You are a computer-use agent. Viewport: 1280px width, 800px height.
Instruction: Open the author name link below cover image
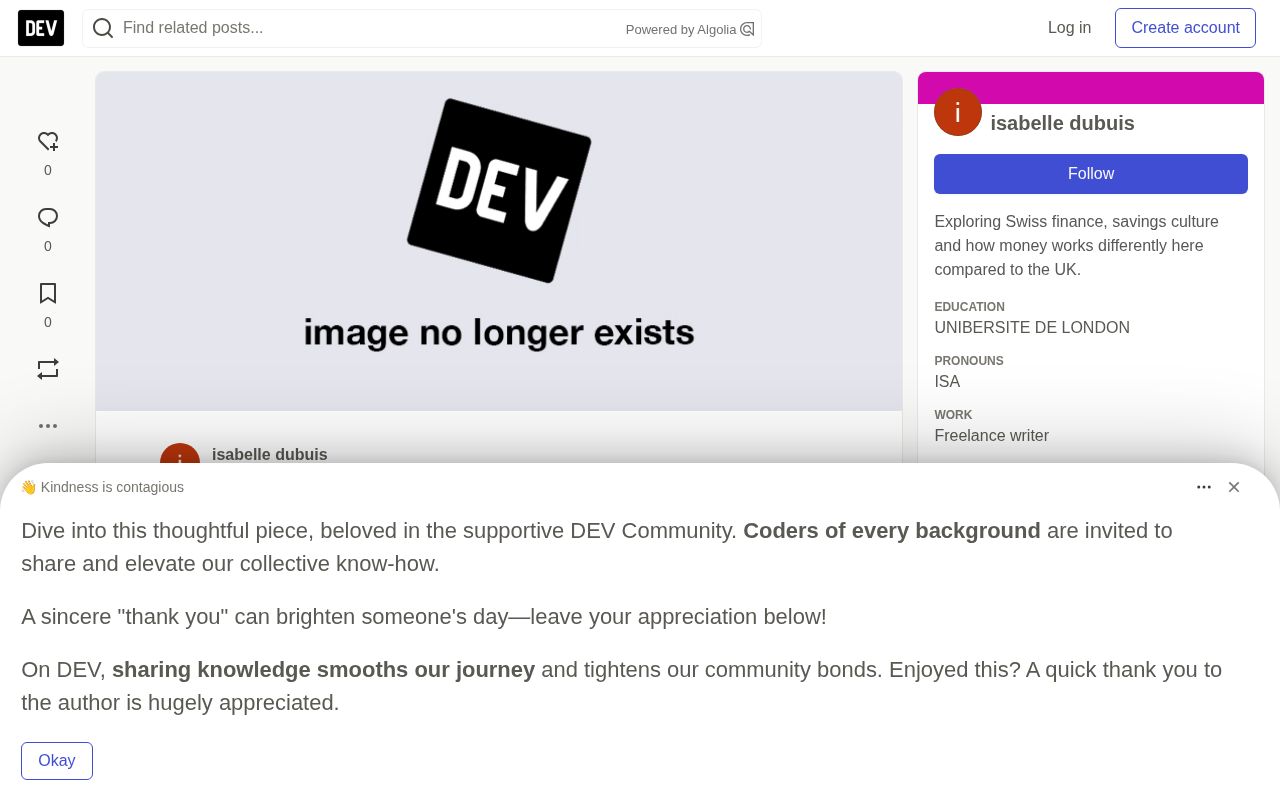[x=270, y=454]
